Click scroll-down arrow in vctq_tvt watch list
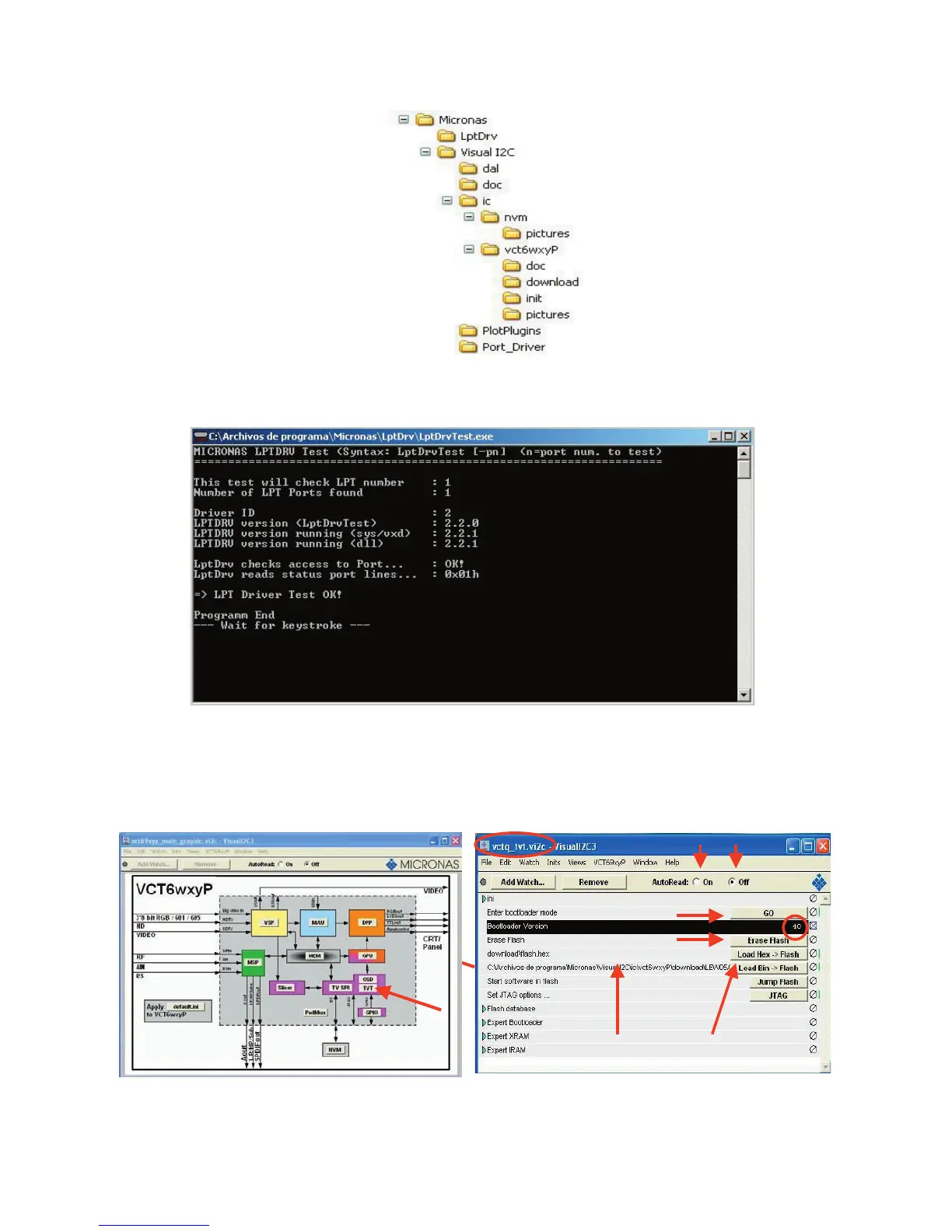The width and height of the screenshot is (952, 1232). pos(826,1067)
